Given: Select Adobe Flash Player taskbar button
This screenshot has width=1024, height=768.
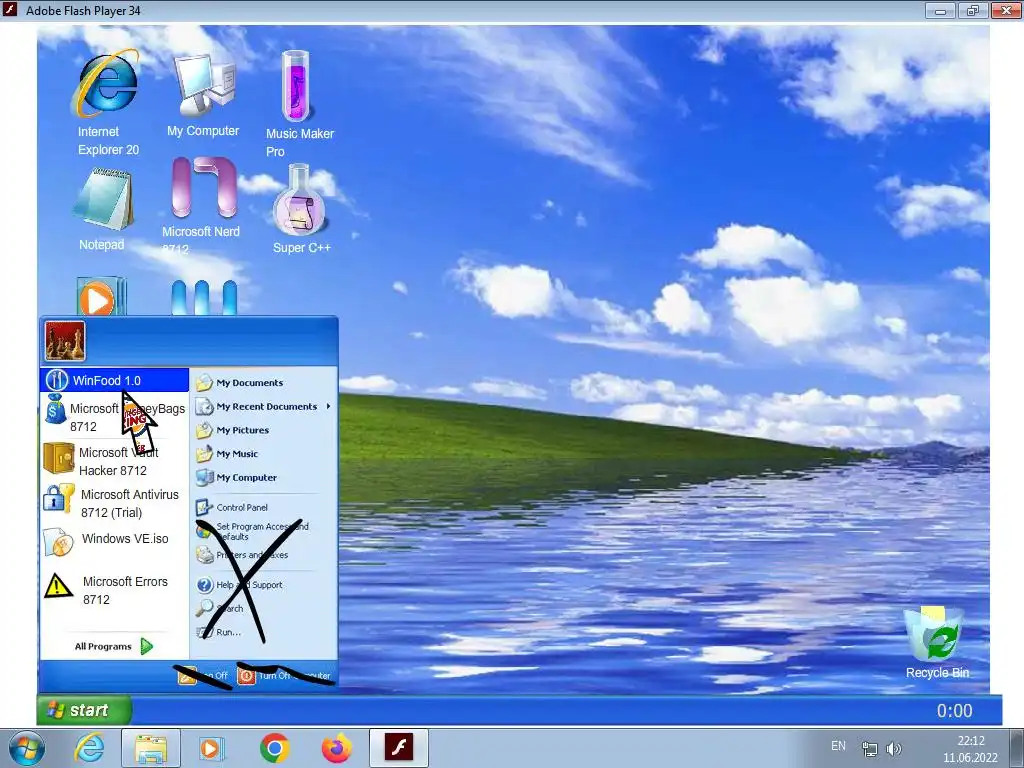Looking at the screenshot, I should [x=399, y=748].
